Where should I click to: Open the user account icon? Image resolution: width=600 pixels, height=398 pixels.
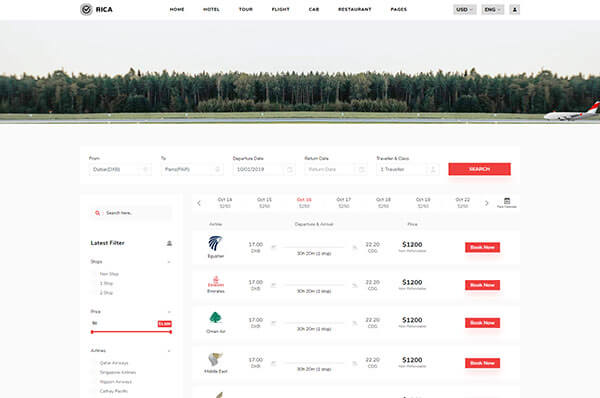pyautogui.click(x=515, y=10)
